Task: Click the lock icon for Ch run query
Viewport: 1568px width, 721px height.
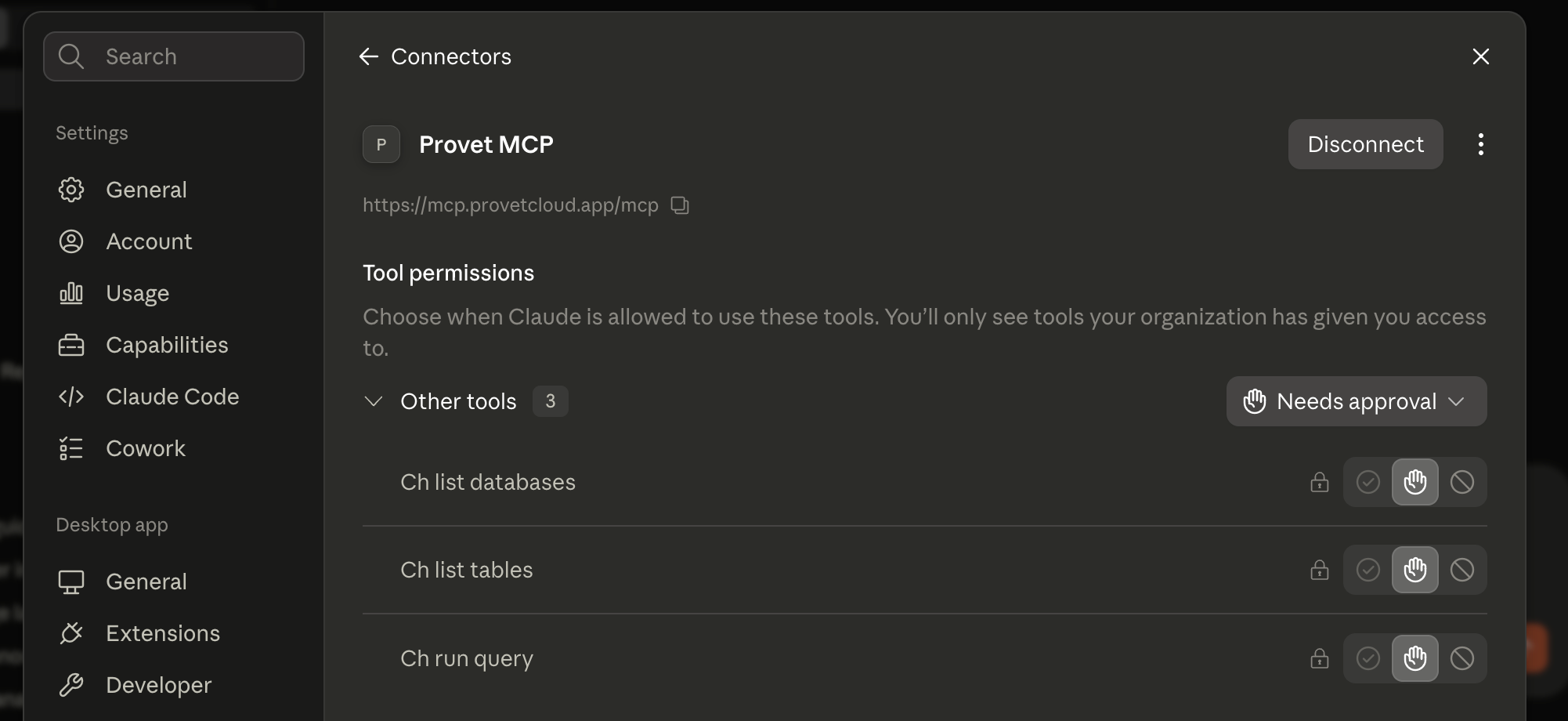Action: [x=1320, y=658]
